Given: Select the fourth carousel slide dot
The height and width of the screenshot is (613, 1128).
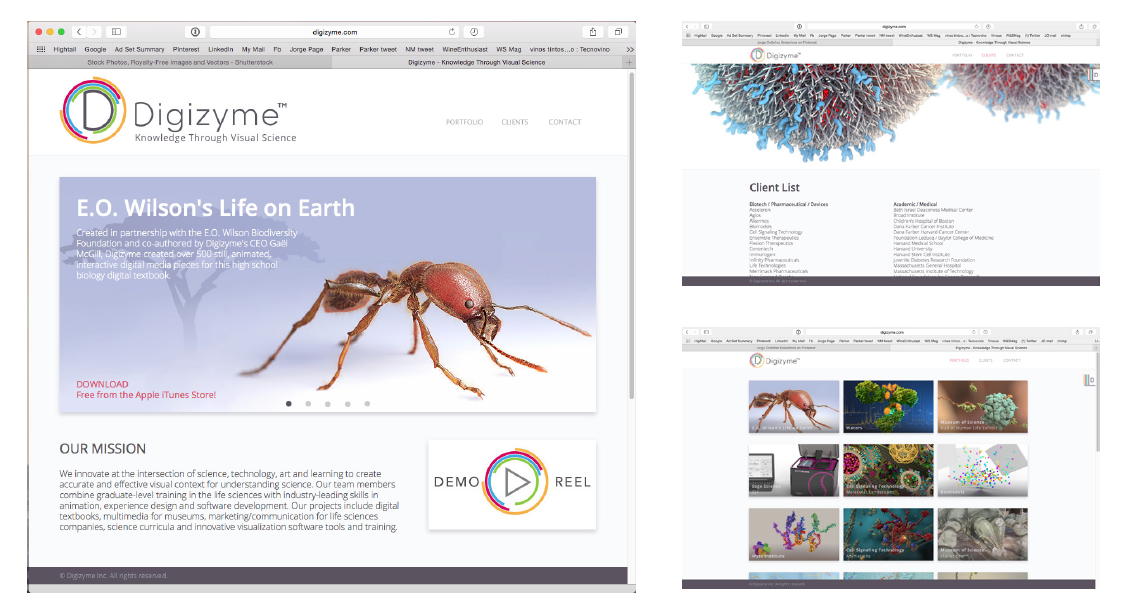Looking at the screenshot, I should point(347,404).
